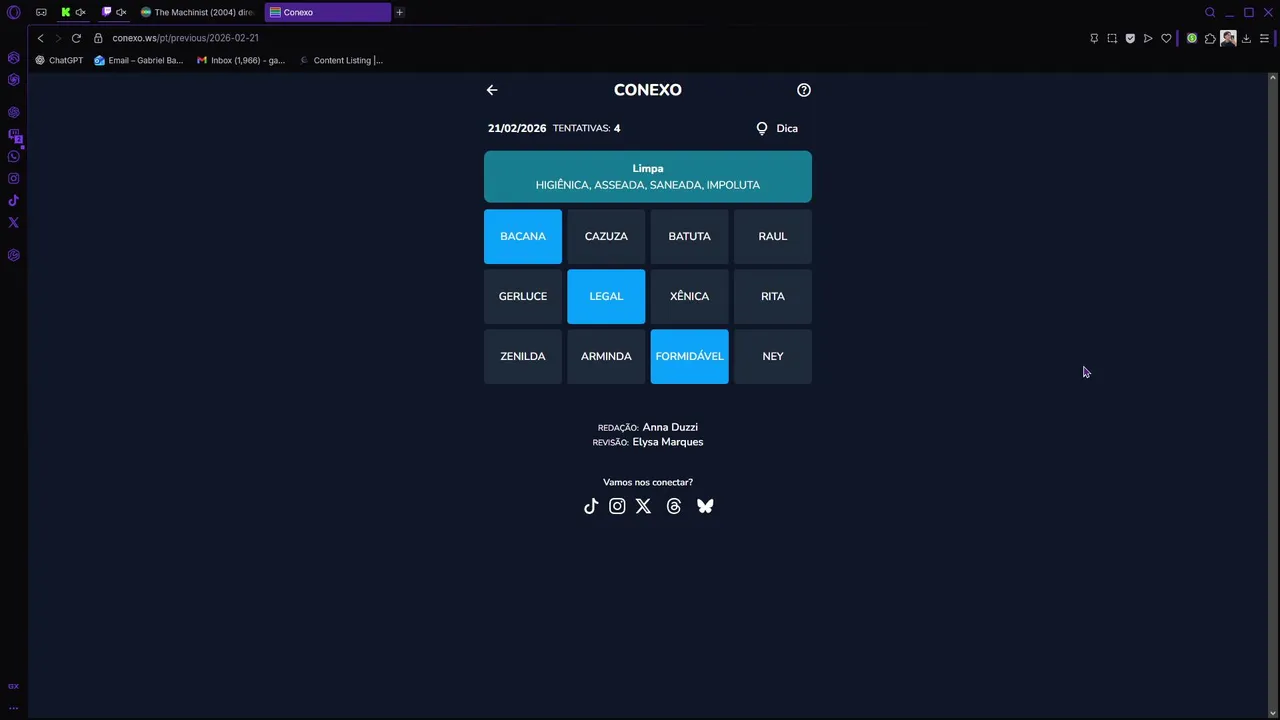1280x720 pixels.
Task: Open the green dollar extension icon
Action: [1192, 38]
